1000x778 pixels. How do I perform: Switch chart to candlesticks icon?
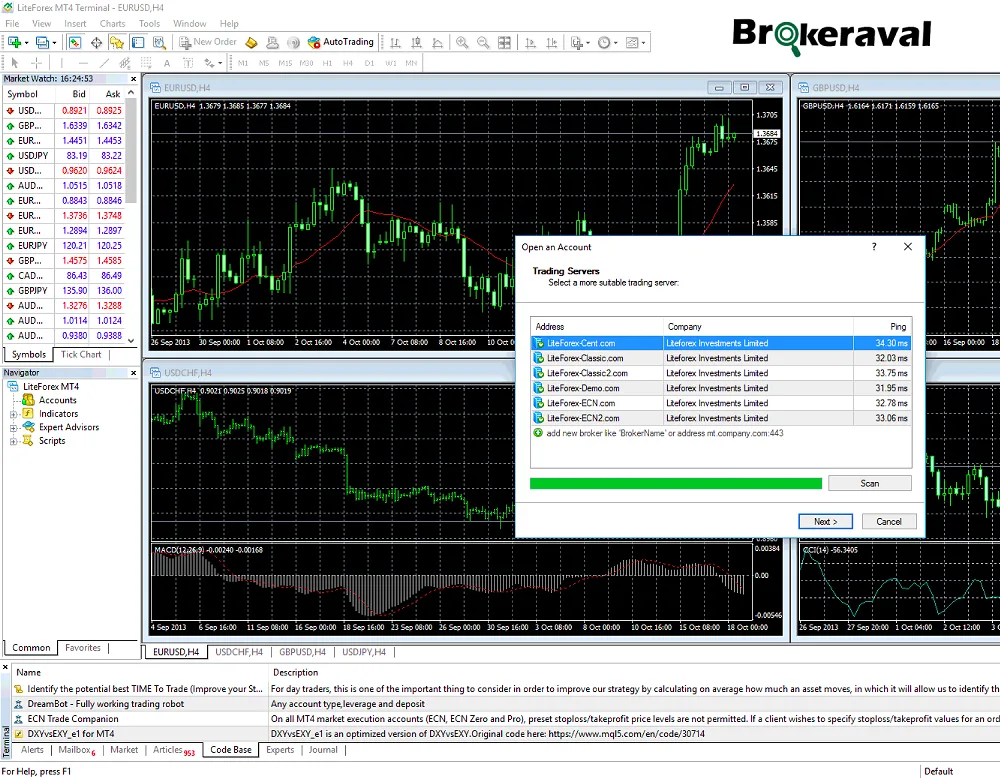pyautogui.click(x=418, y=42)
